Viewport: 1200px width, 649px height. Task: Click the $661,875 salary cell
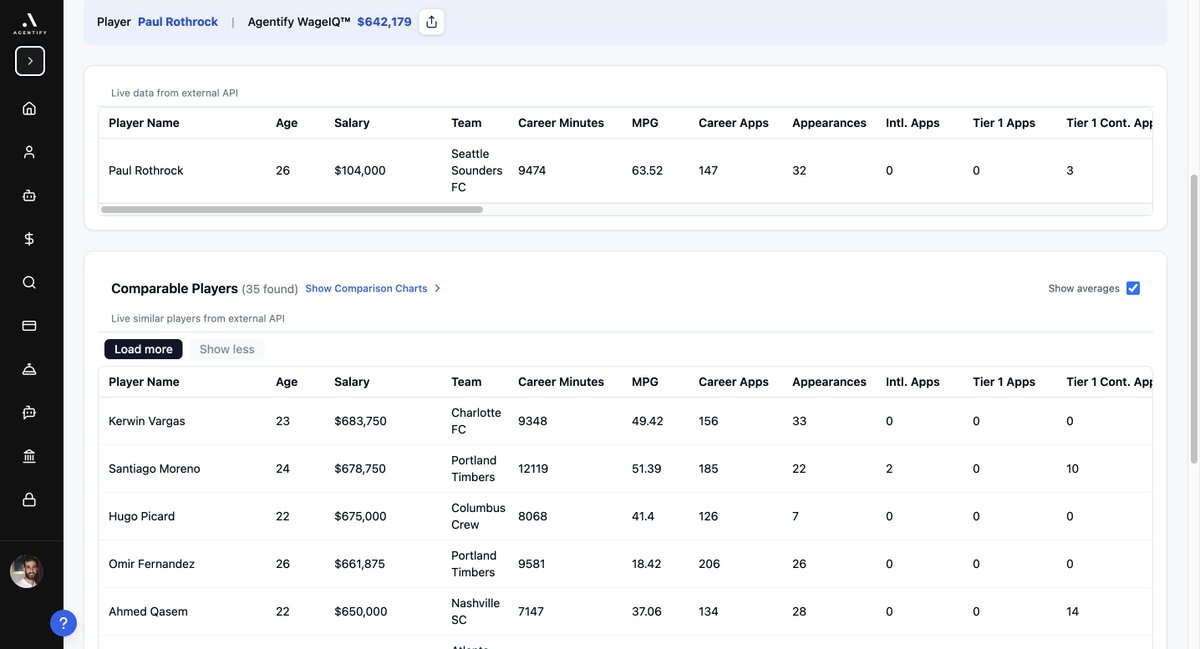click(360, 564)
